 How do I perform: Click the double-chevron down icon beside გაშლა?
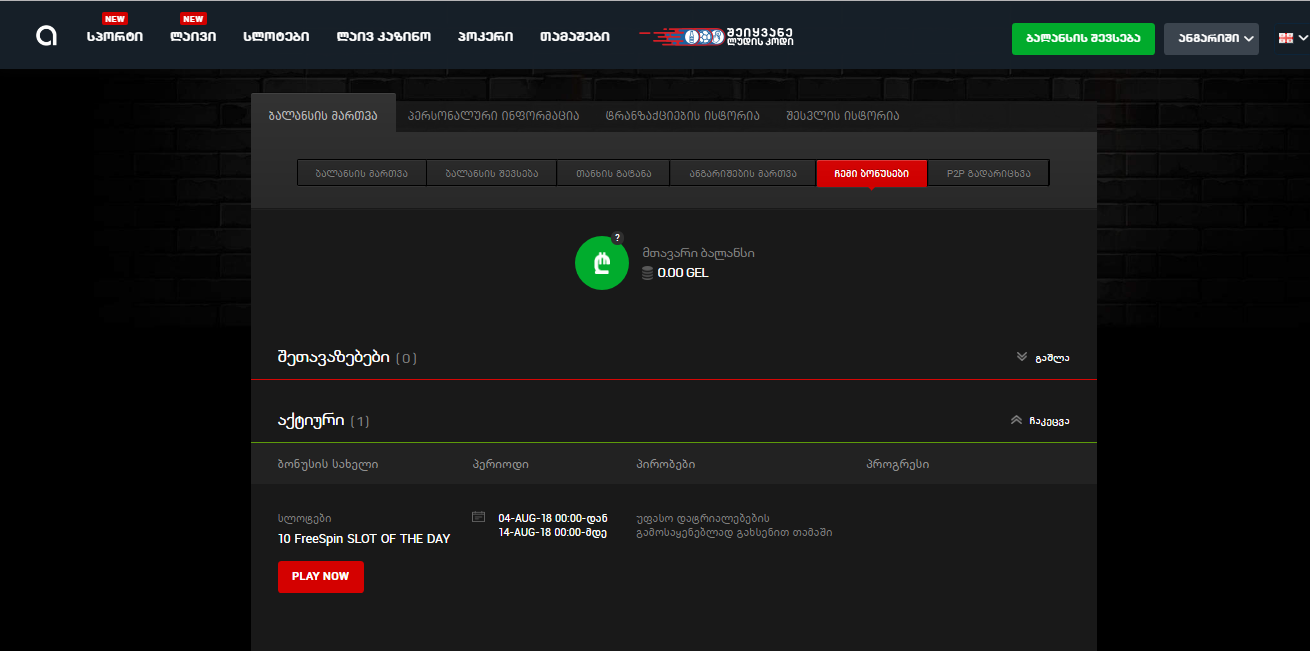[1021, 357]
